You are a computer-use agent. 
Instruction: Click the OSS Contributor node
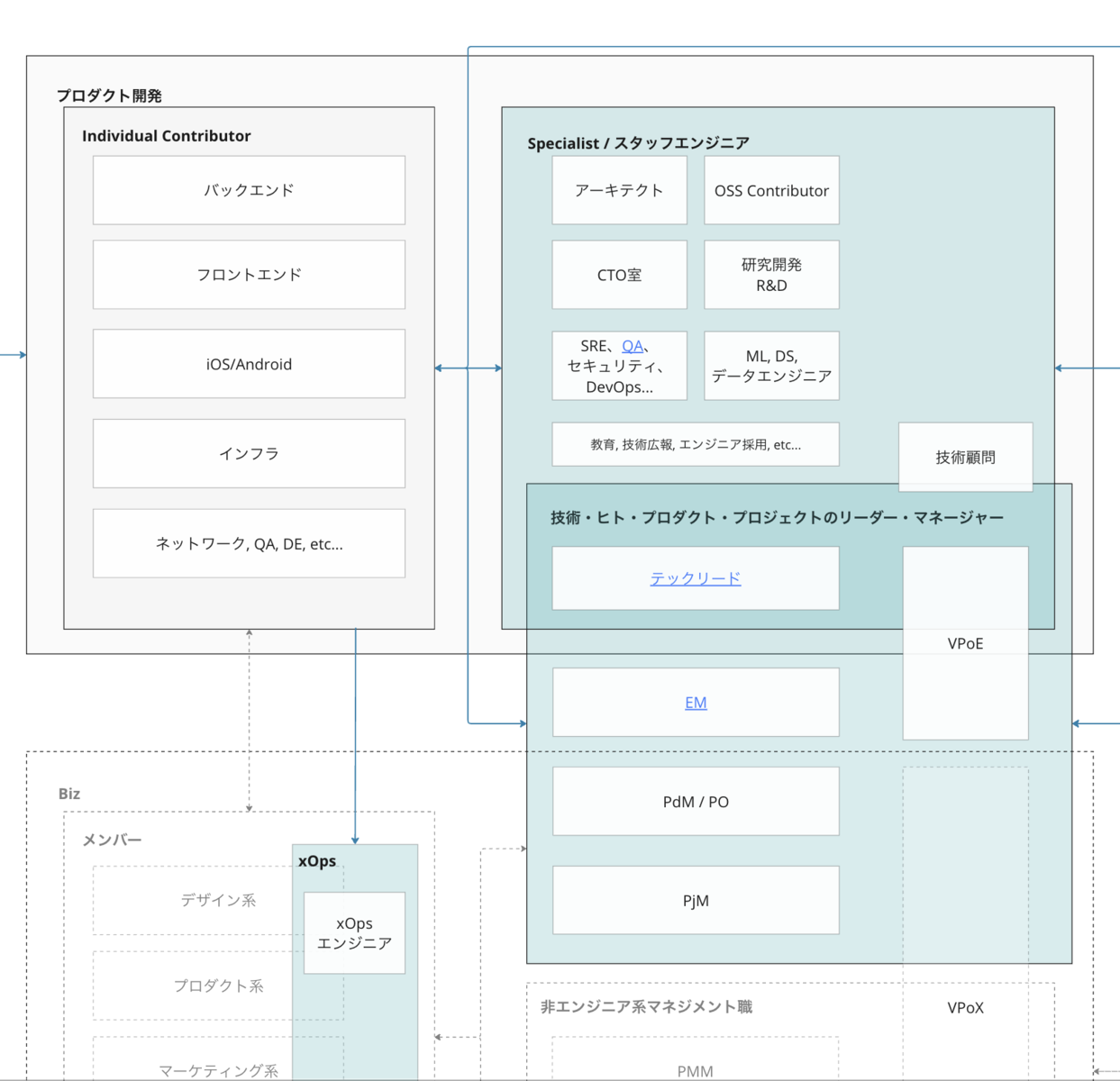[x=771, y=190]
